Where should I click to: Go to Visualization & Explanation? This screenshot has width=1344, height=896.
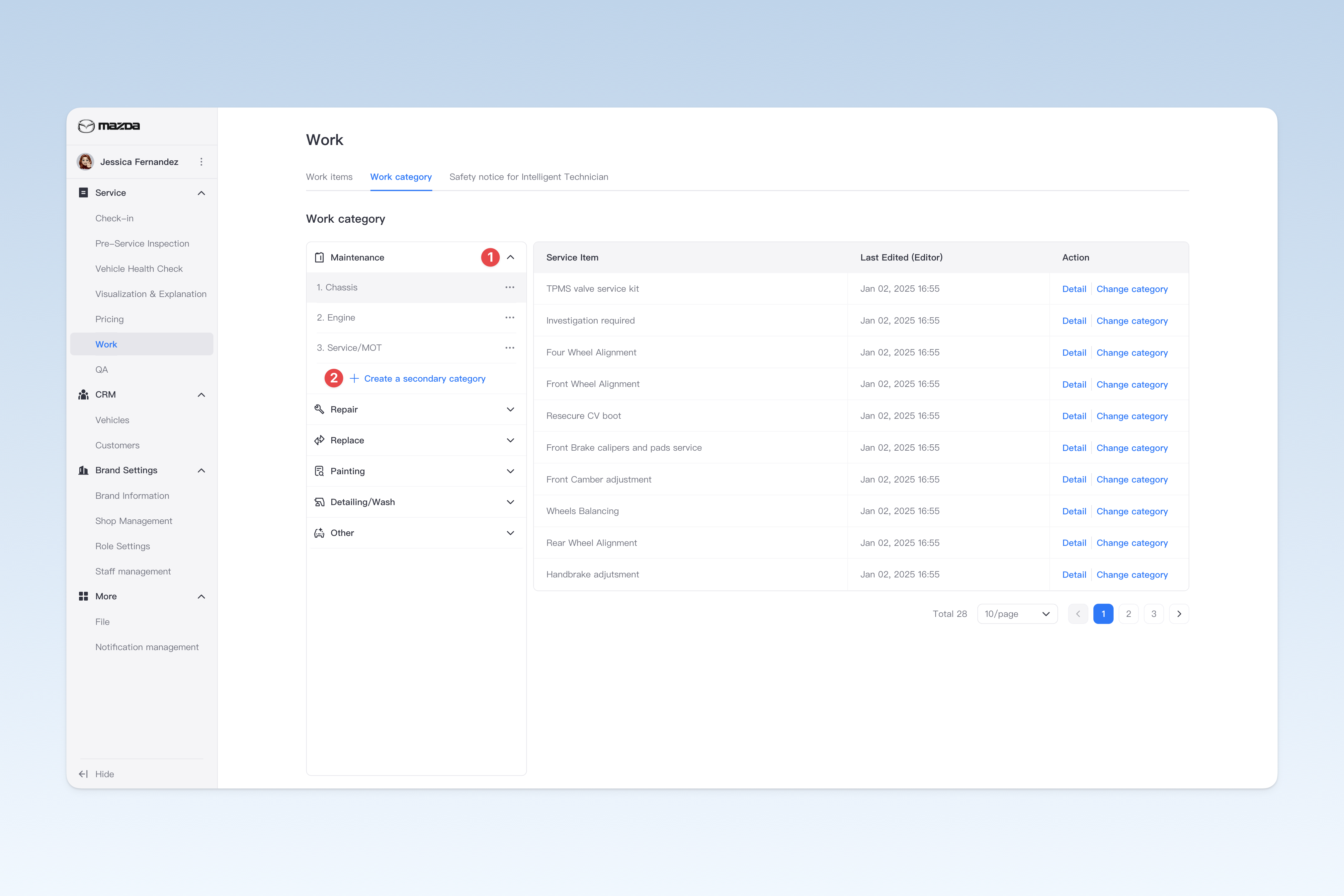pyautogui.click(x=151, y=294)
